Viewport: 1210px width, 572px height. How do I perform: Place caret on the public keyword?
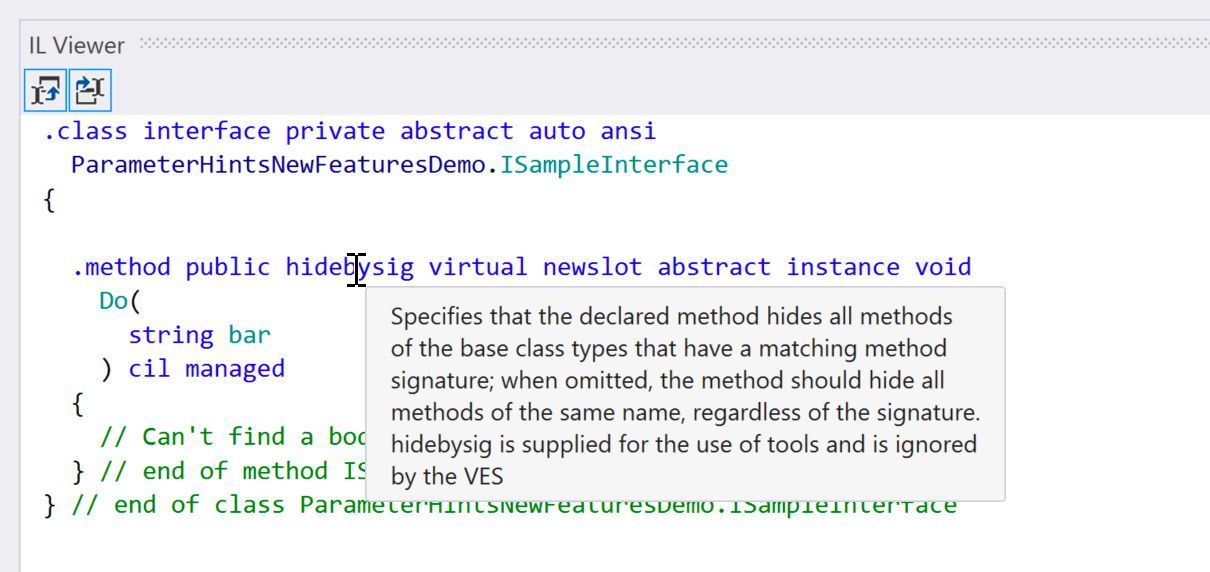click(x=227, y=267)
